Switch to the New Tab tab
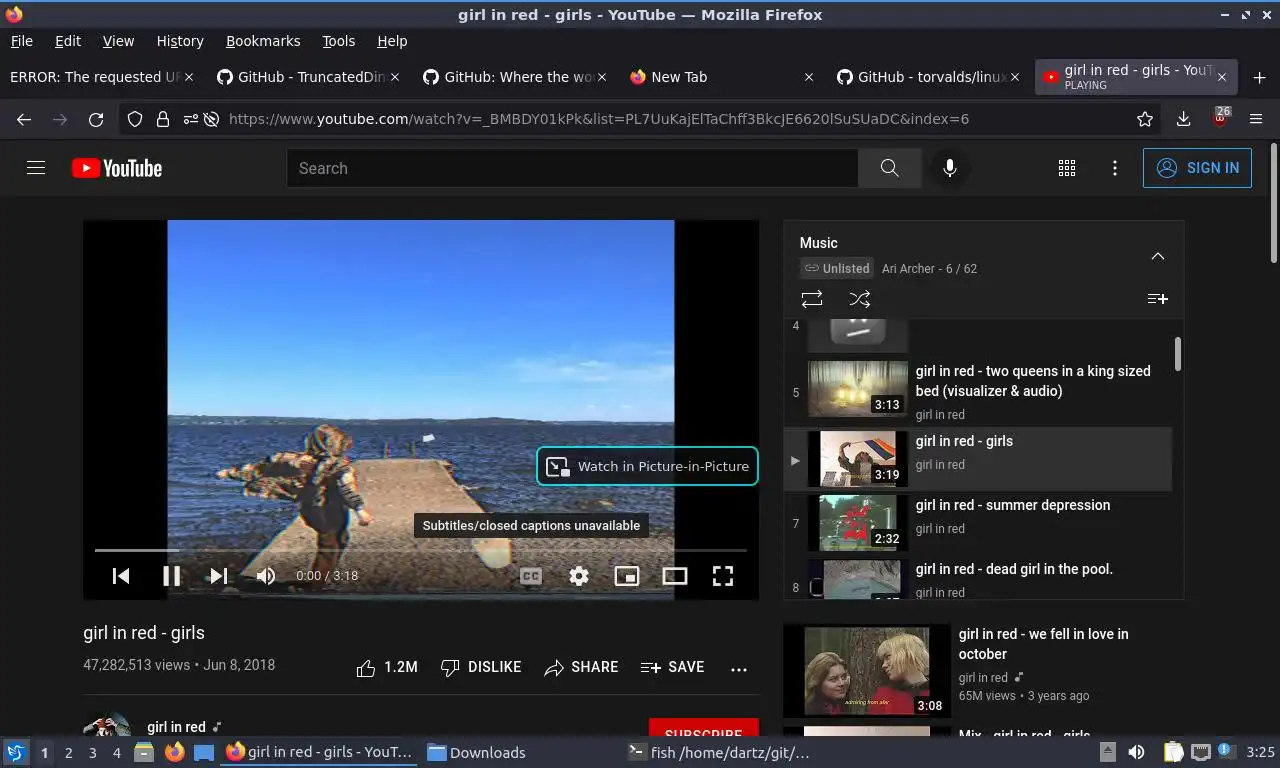Screen dimensions: 1280x768 (722, 77)
